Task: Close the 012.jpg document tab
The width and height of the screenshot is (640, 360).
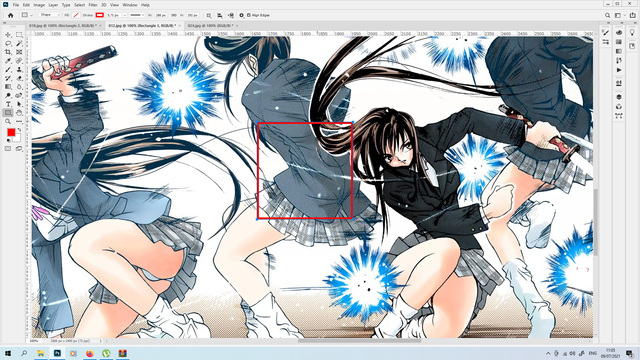Action: coord(180,25)
